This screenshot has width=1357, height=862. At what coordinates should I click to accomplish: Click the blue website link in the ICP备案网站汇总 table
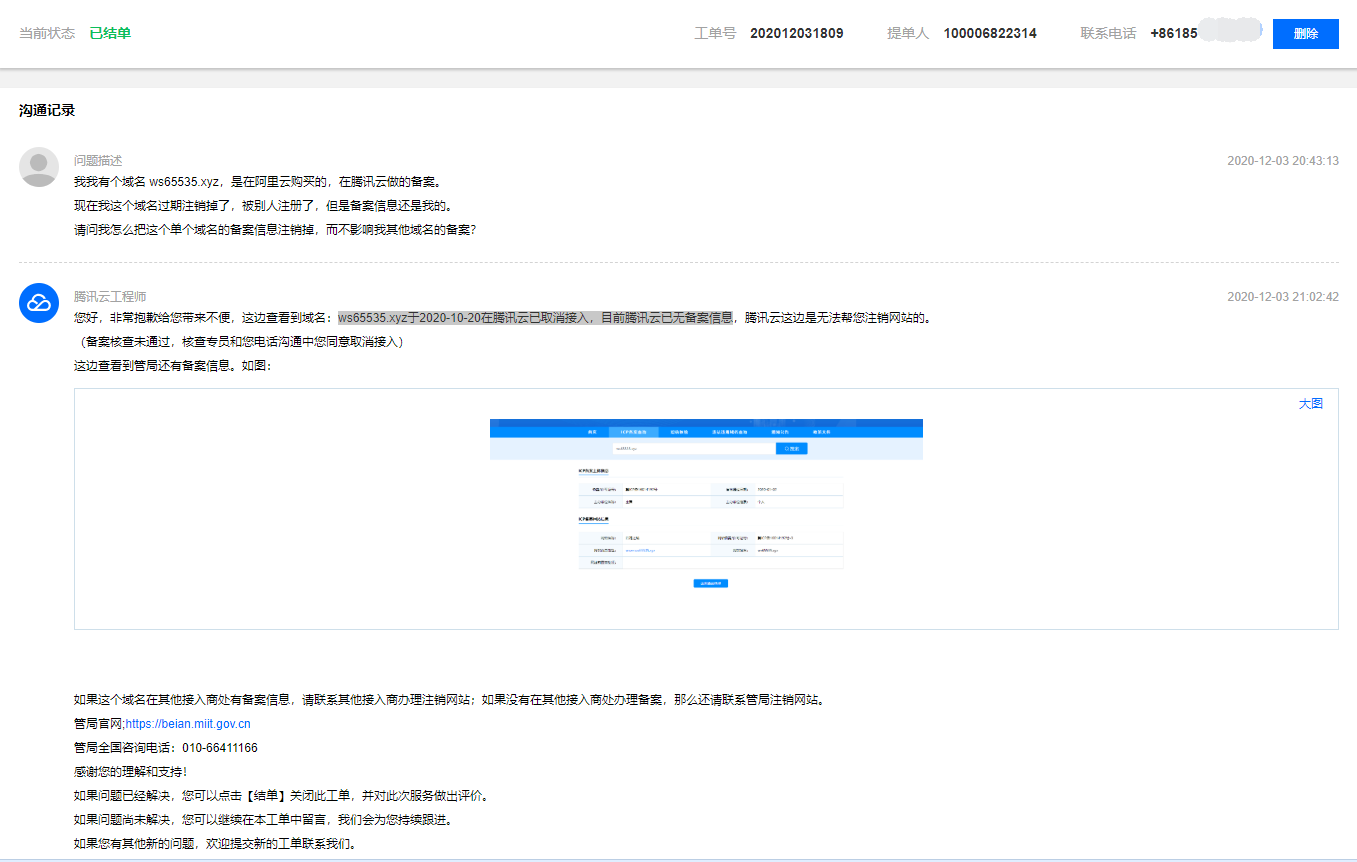pyautogui.click(x=643, y=549)
